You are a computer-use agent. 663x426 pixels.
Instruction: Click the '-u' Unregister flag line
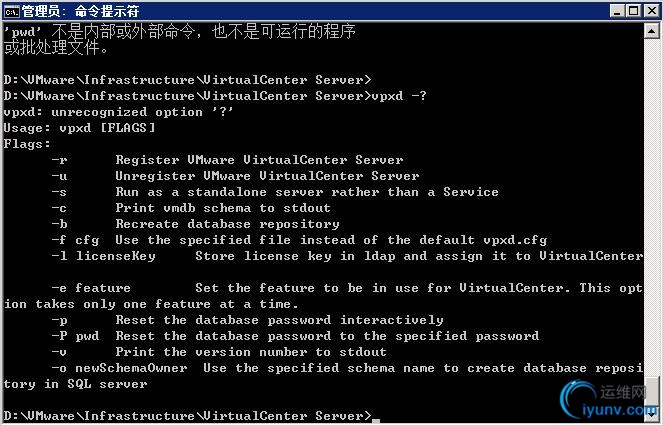pos(236,176)
